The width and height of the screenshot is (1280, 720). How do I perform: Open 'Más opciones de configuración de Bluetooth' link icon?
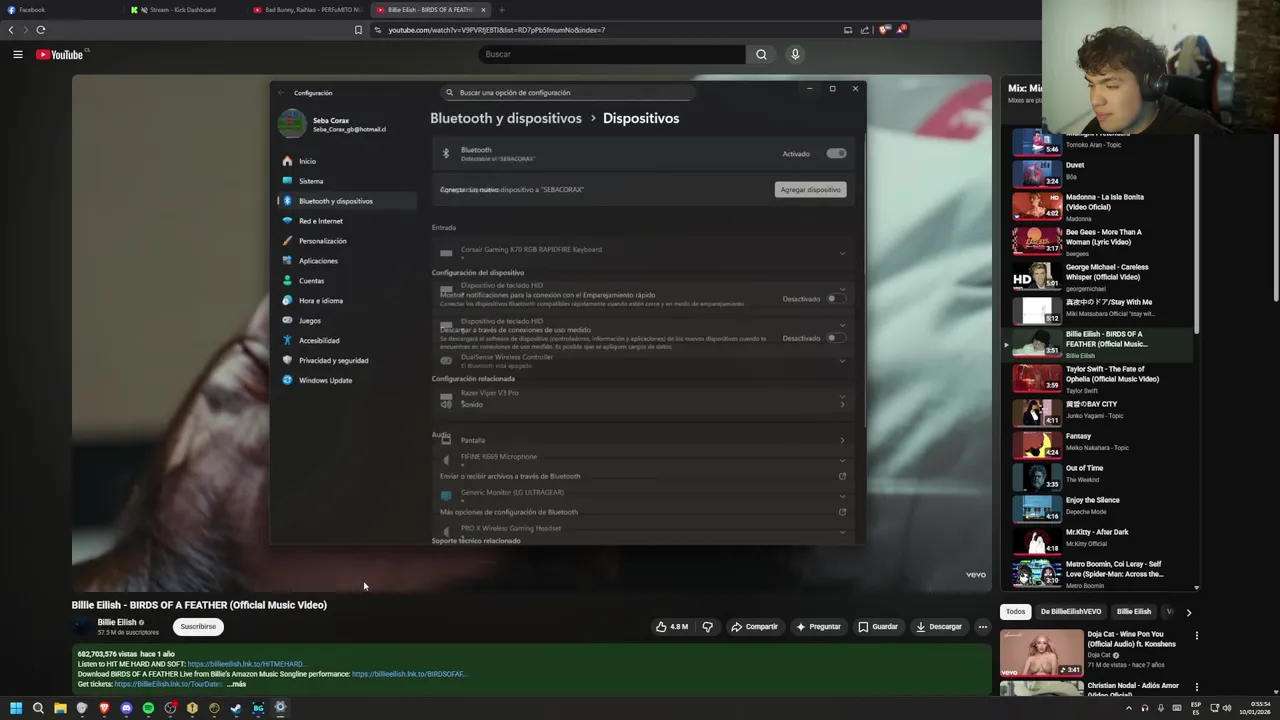pyautogui.click(x=842, y=512)
